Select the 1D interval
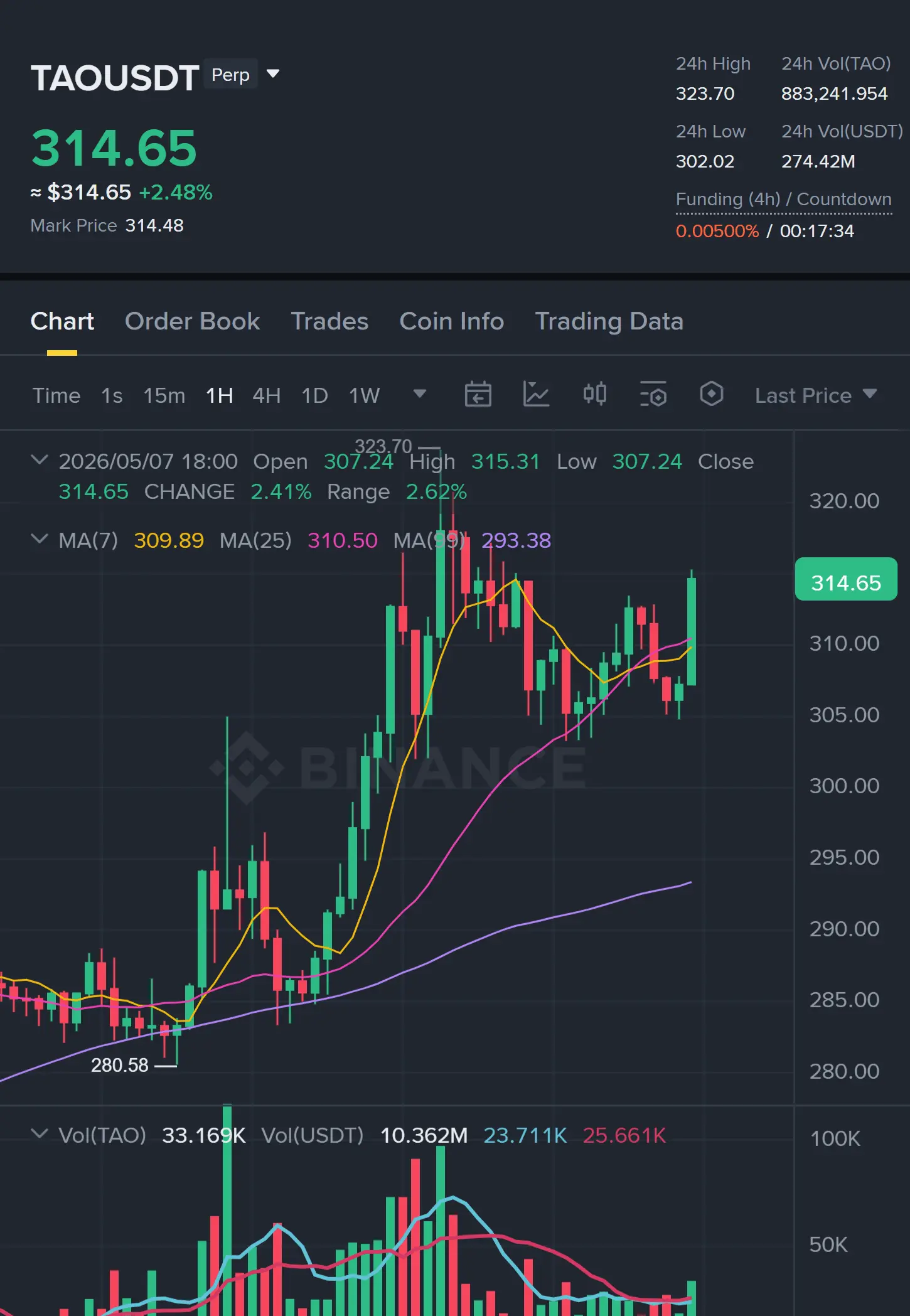Screen dimensions: 910x1316 315,395
